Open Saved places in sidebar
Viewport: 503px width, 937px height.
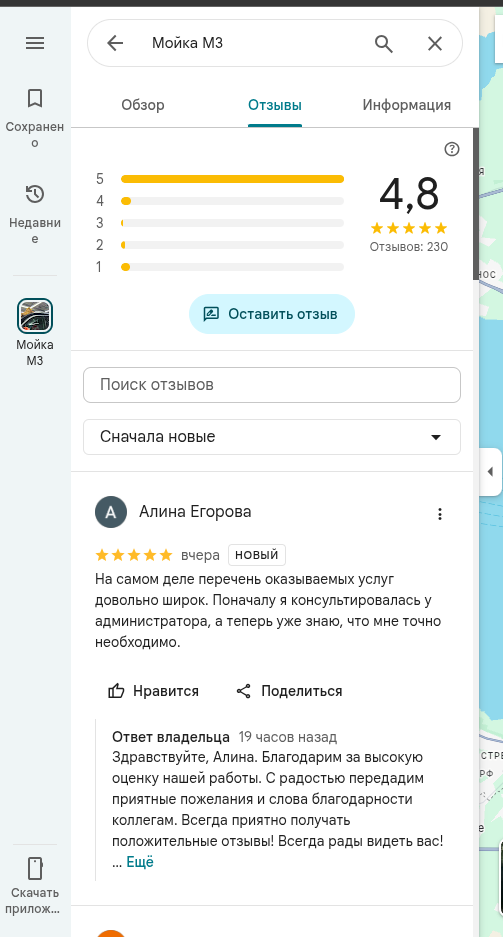[35, 118]
